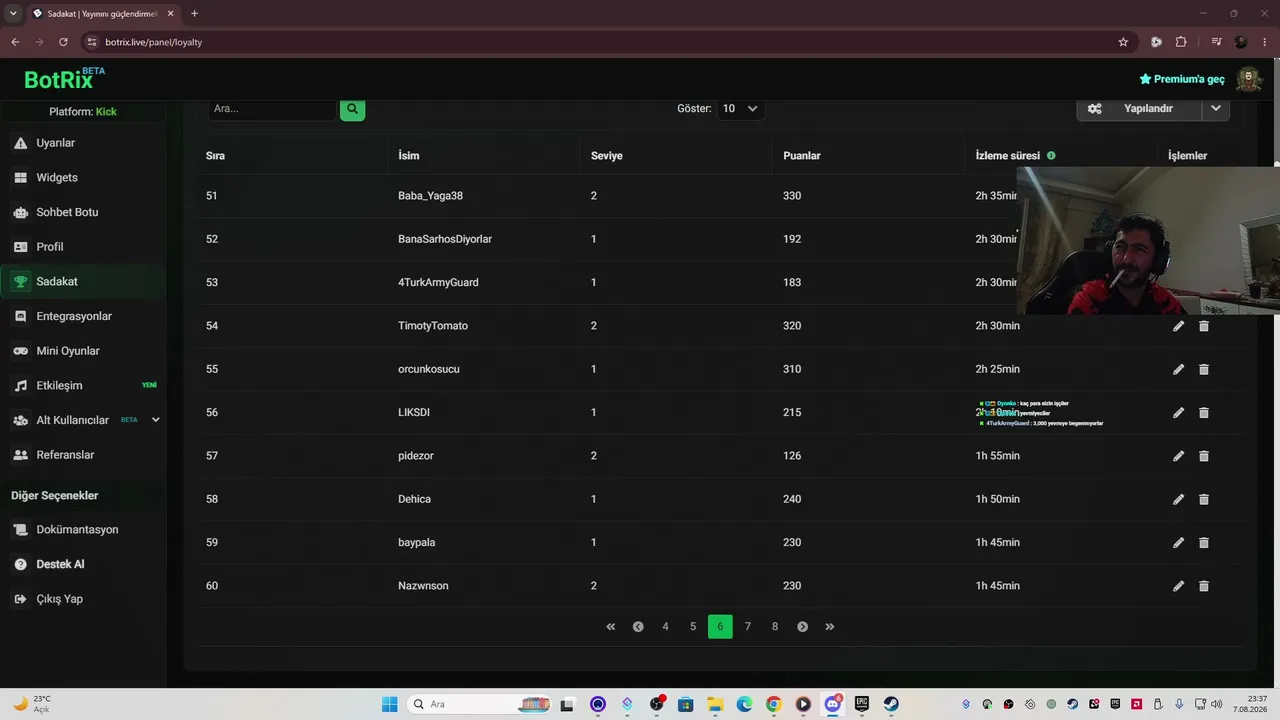Delete the orcunkosucu entry trash icon
This screenshot has height=720, width=1280.
tap(1203, 369)
